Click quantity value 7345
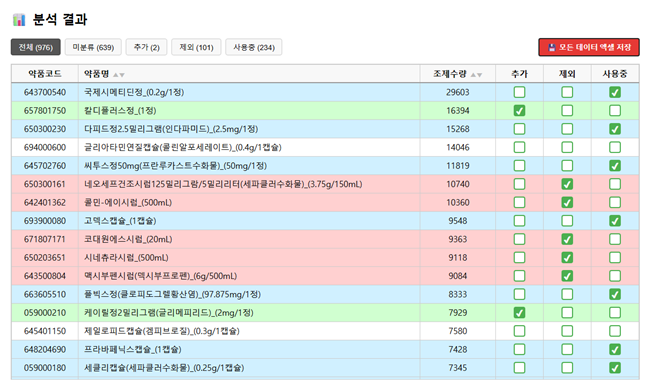Image resolution: width=650 pixels, height=390 pixels. (x=458, y=368)
